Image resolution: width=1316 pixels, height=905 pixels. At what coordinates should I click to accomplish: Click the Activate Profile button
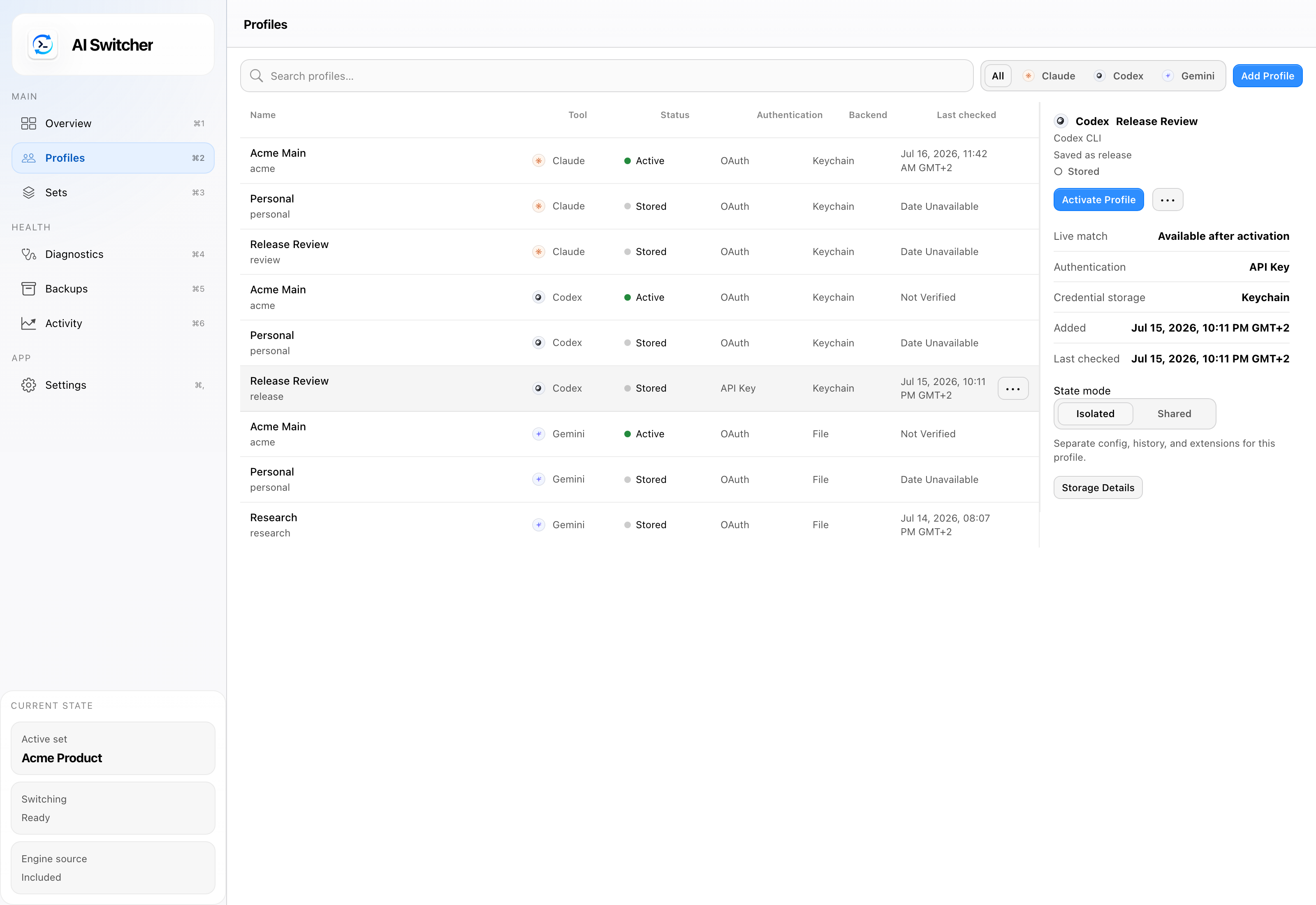tap(1098, 200)
